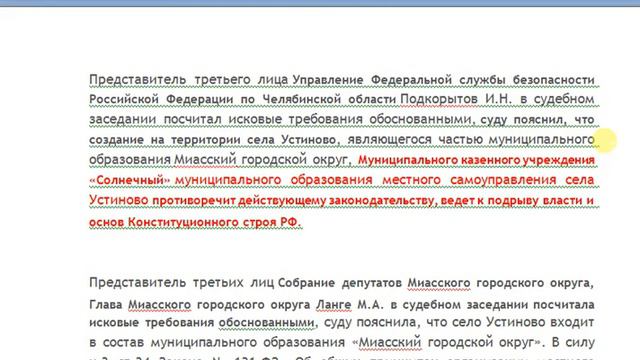Image resolution: width=640 pixels, height=360 pixels.
Task: Click the underlined word "Миасский" in the first paragraph
Action: (205, 160)
